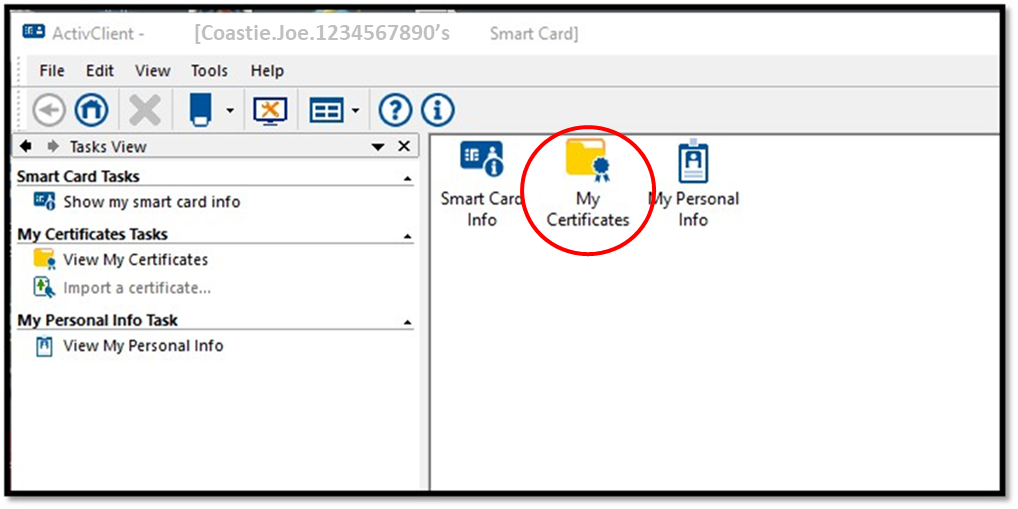Click the Show my smart card info icon
The image size is (1018, 509).
[x=45, y=201]
